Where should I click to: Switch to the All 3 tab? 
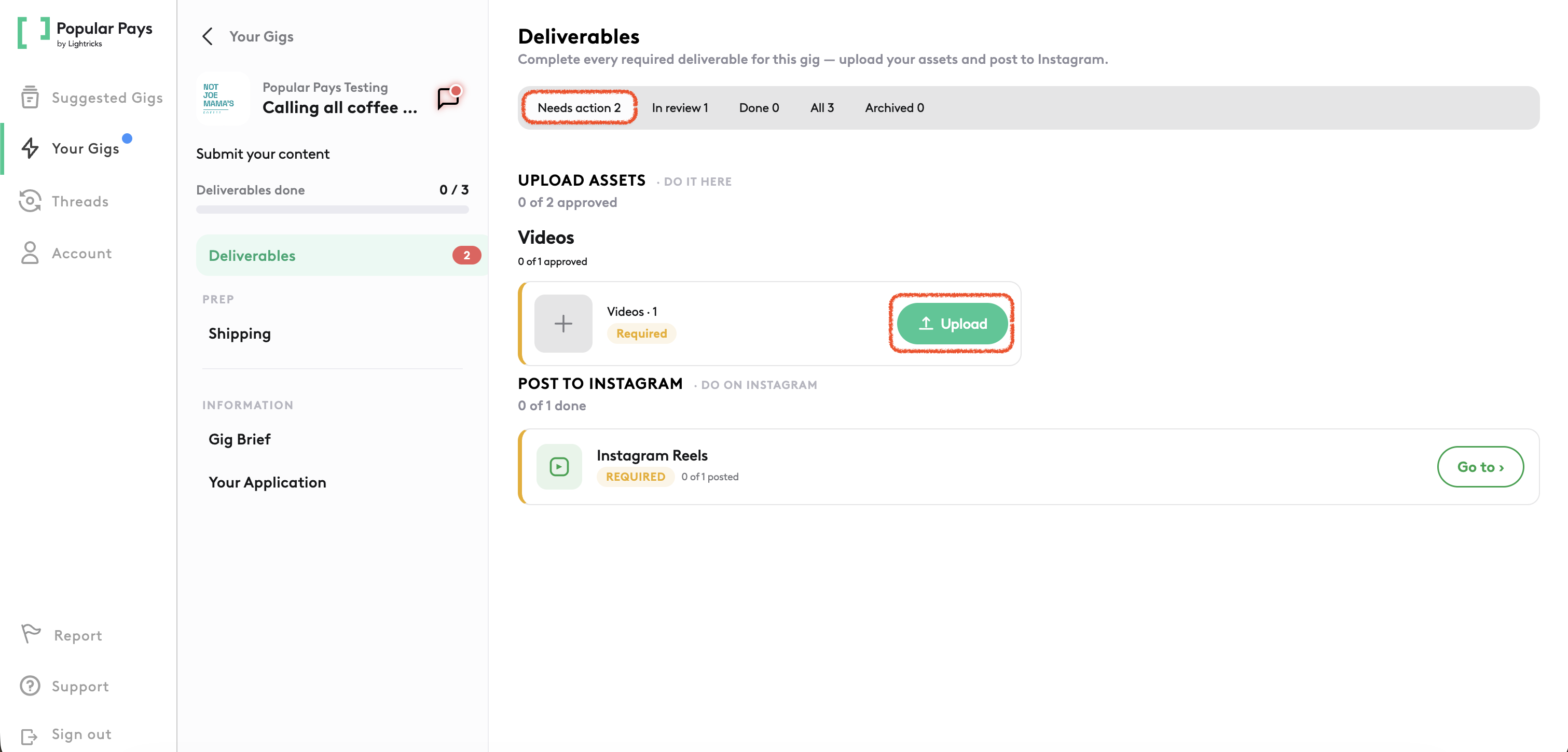822,108
